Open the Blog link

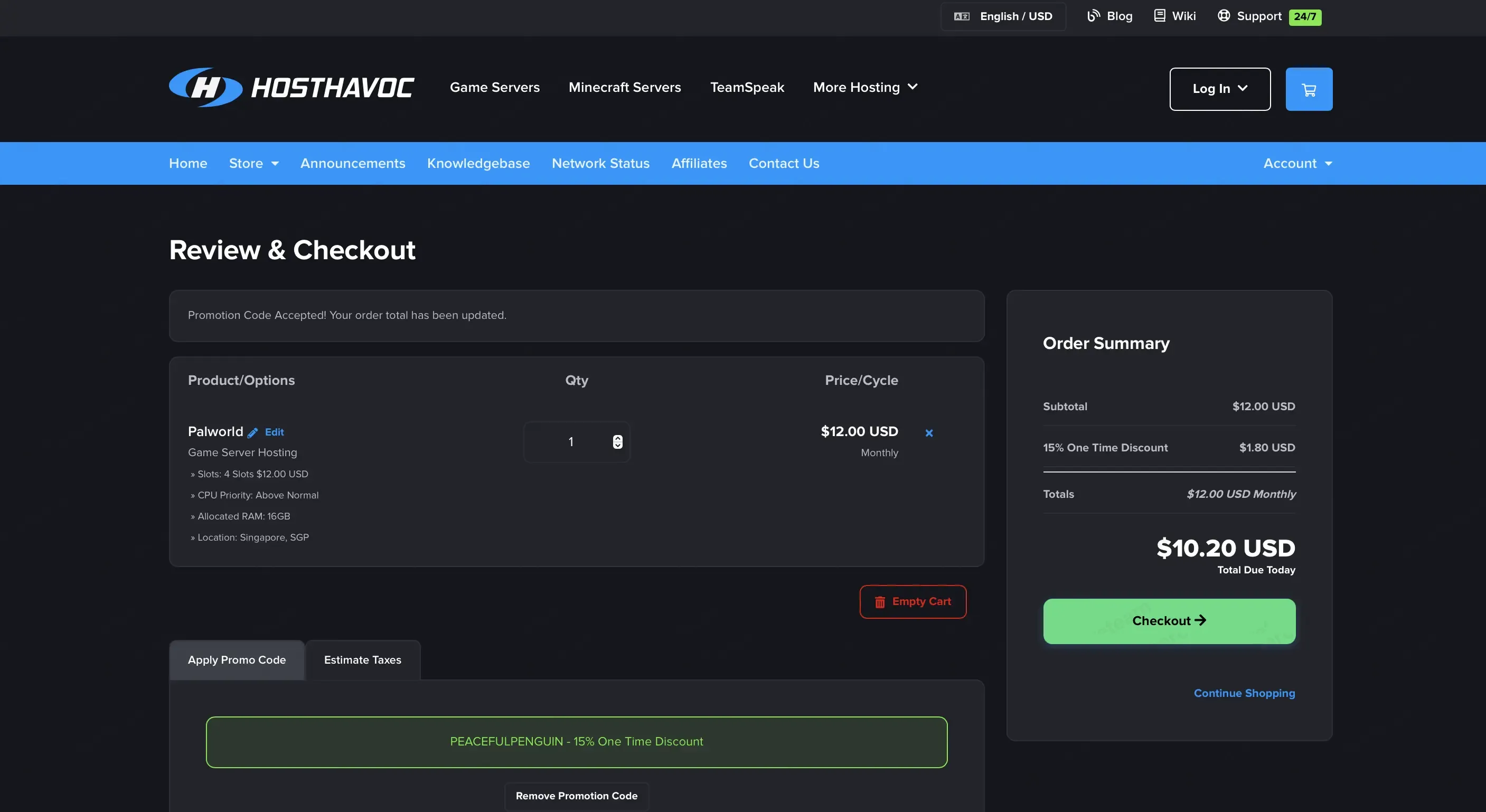click(x=1120, y=16)
